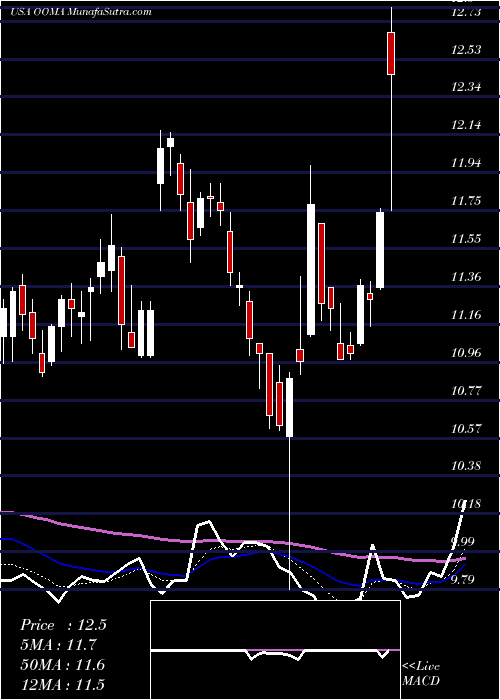This screenshot has width=500, height=700.
Task: Click the '12MA : 11.5' readout
Action: pos(63,684)
